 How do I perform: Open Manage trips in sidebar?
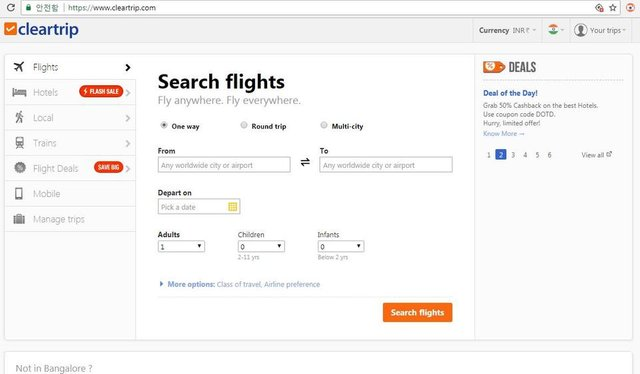coord(70,219)
